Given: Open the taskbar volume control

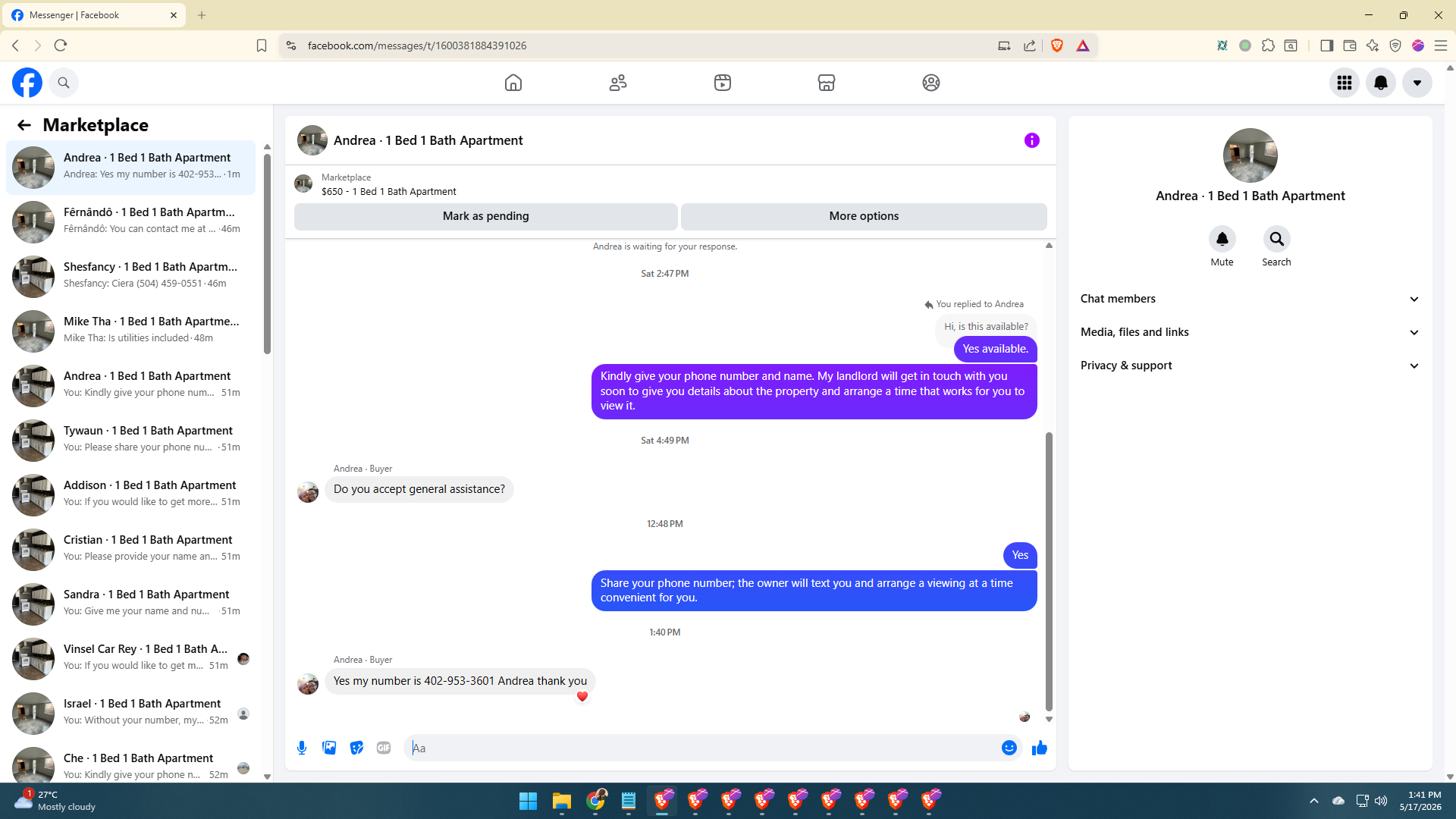Looking at the screenshot, I should click(1381, 801).
